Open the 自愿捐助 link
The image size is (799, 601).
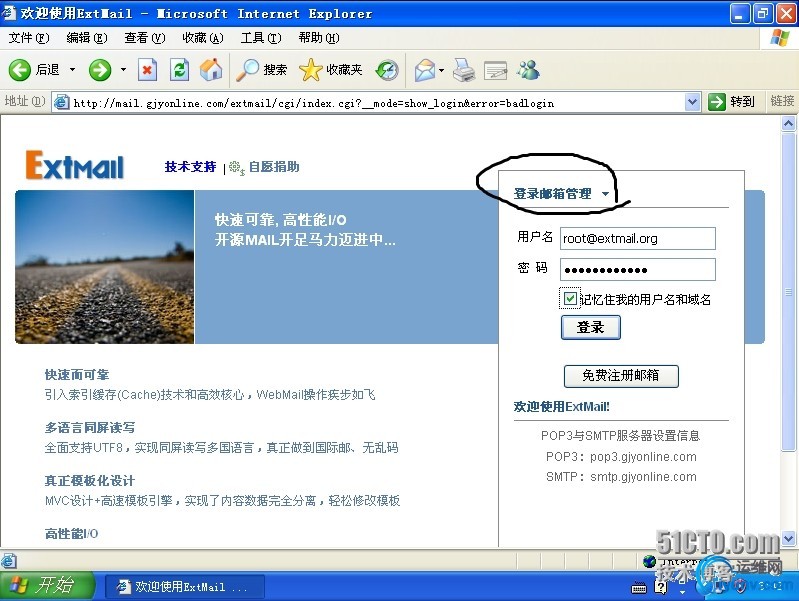[x=274, y=167]
